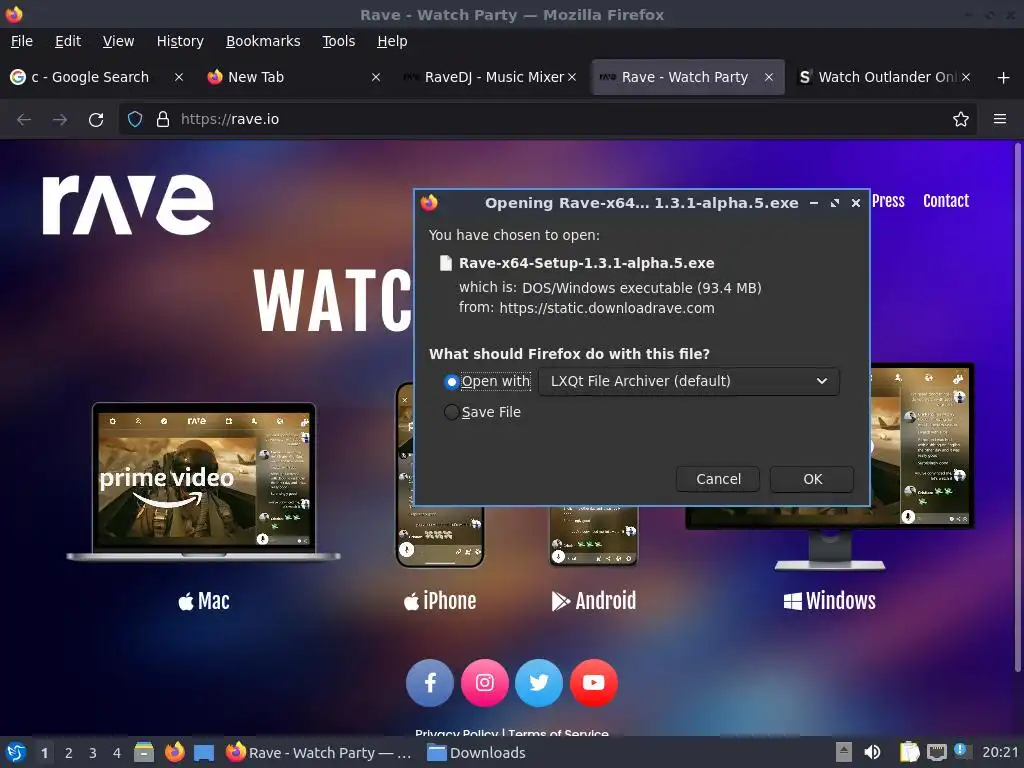Click the network monitor tray icon
The height and width of the screenshot is (768, 1024).
936,753
